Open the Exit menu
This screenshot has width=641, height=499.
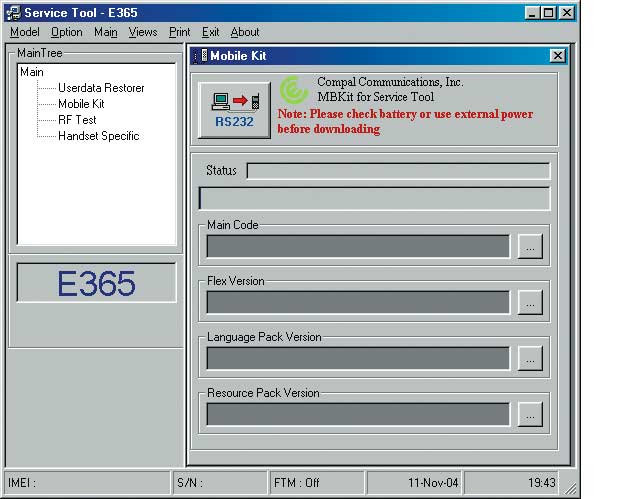click(x=210, y=32)
